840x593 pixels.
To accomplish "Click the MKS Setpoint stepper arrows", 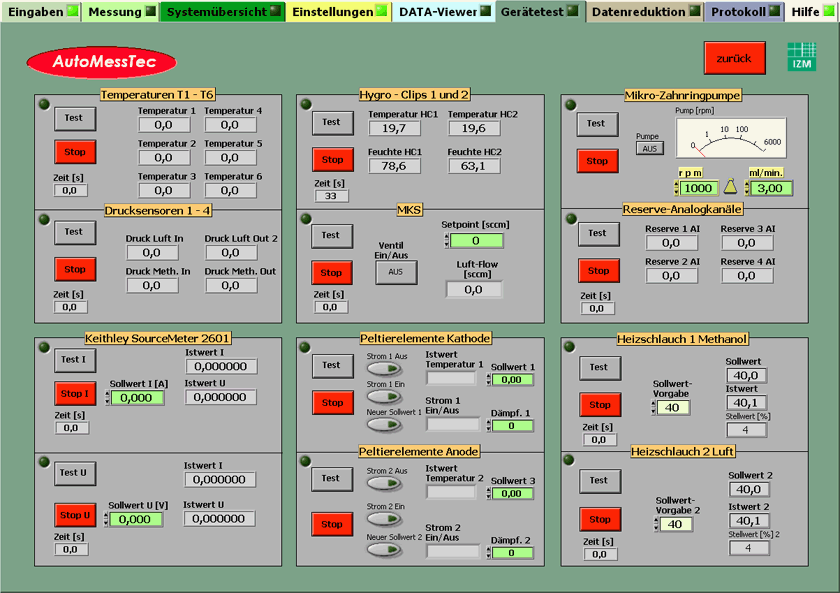I will click(447, 241).
